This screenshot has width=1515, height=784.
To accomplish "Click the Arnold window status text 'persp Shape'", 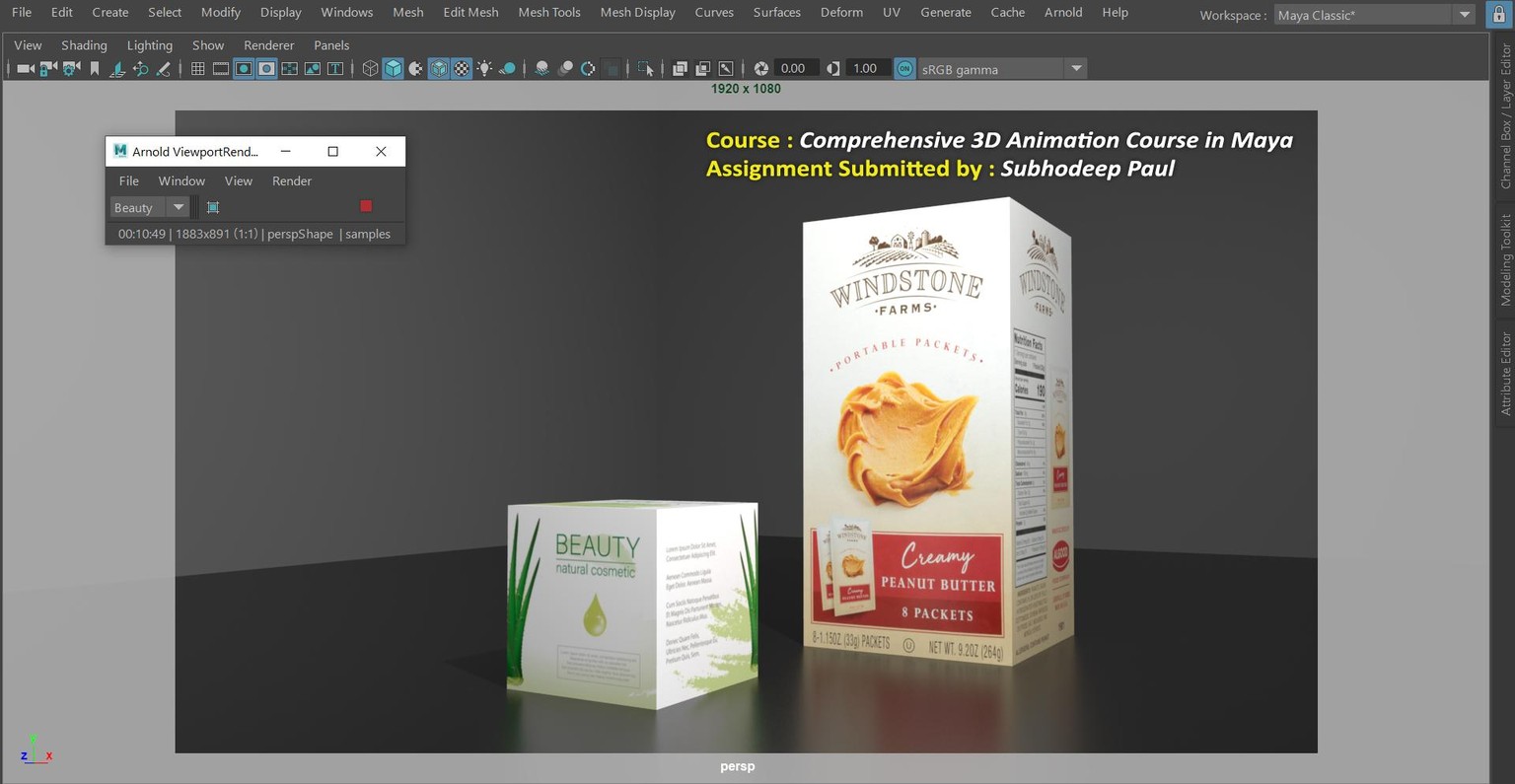I will point(300,234).
